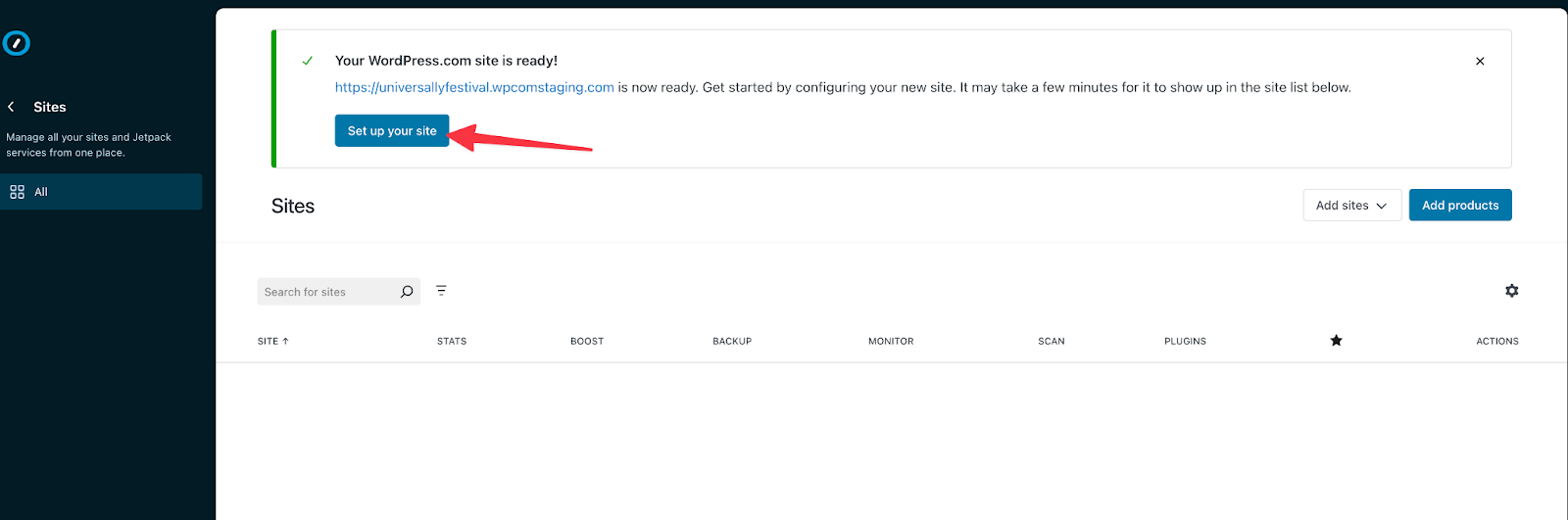Click the PLUGINS column header
Screen dimensions: 1568x520
pyautogui.click(x=1185, y=342)
